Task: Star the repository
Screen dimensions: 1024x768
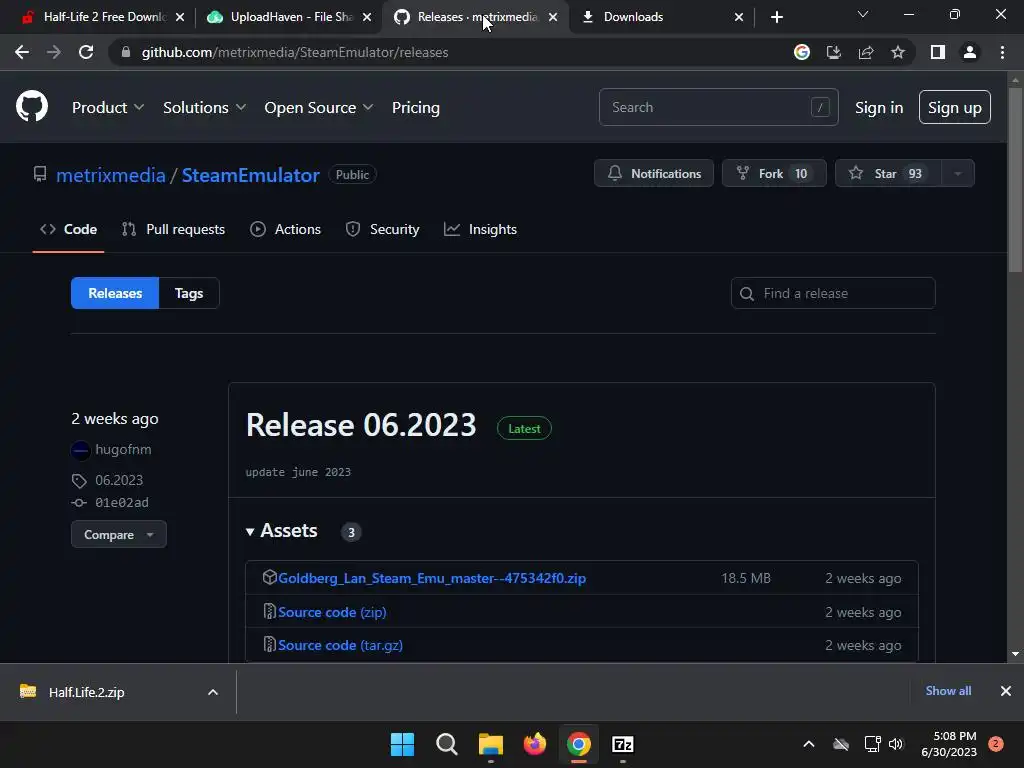Action: click(x=888, y=174)
